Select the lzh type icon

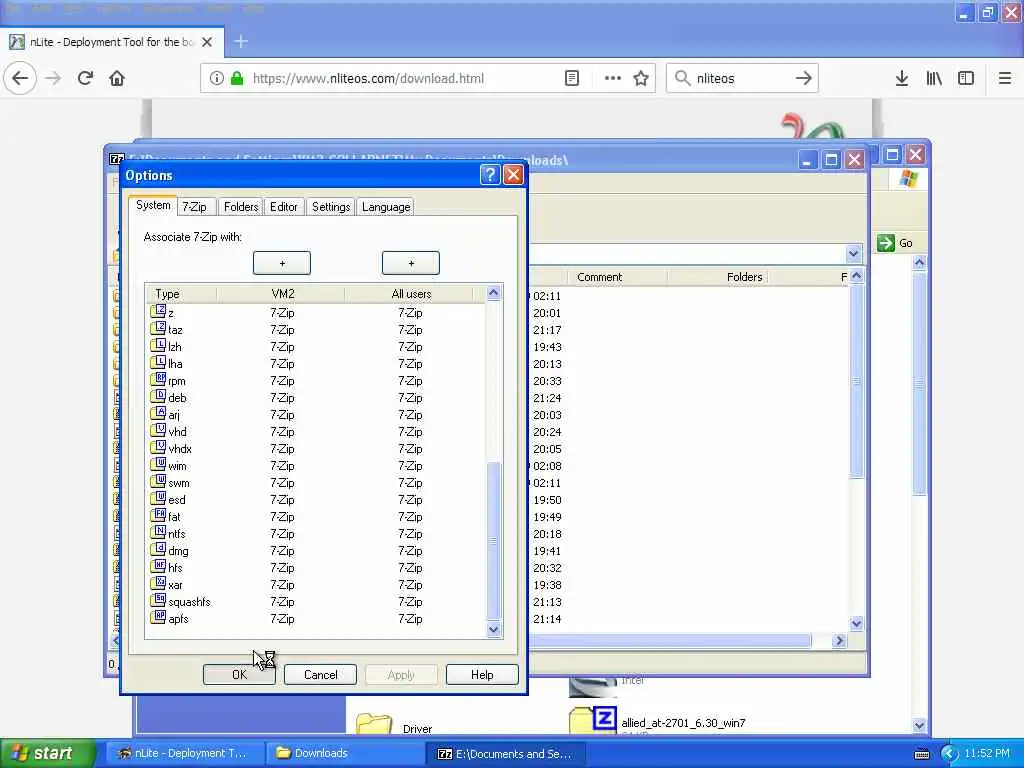157,345
